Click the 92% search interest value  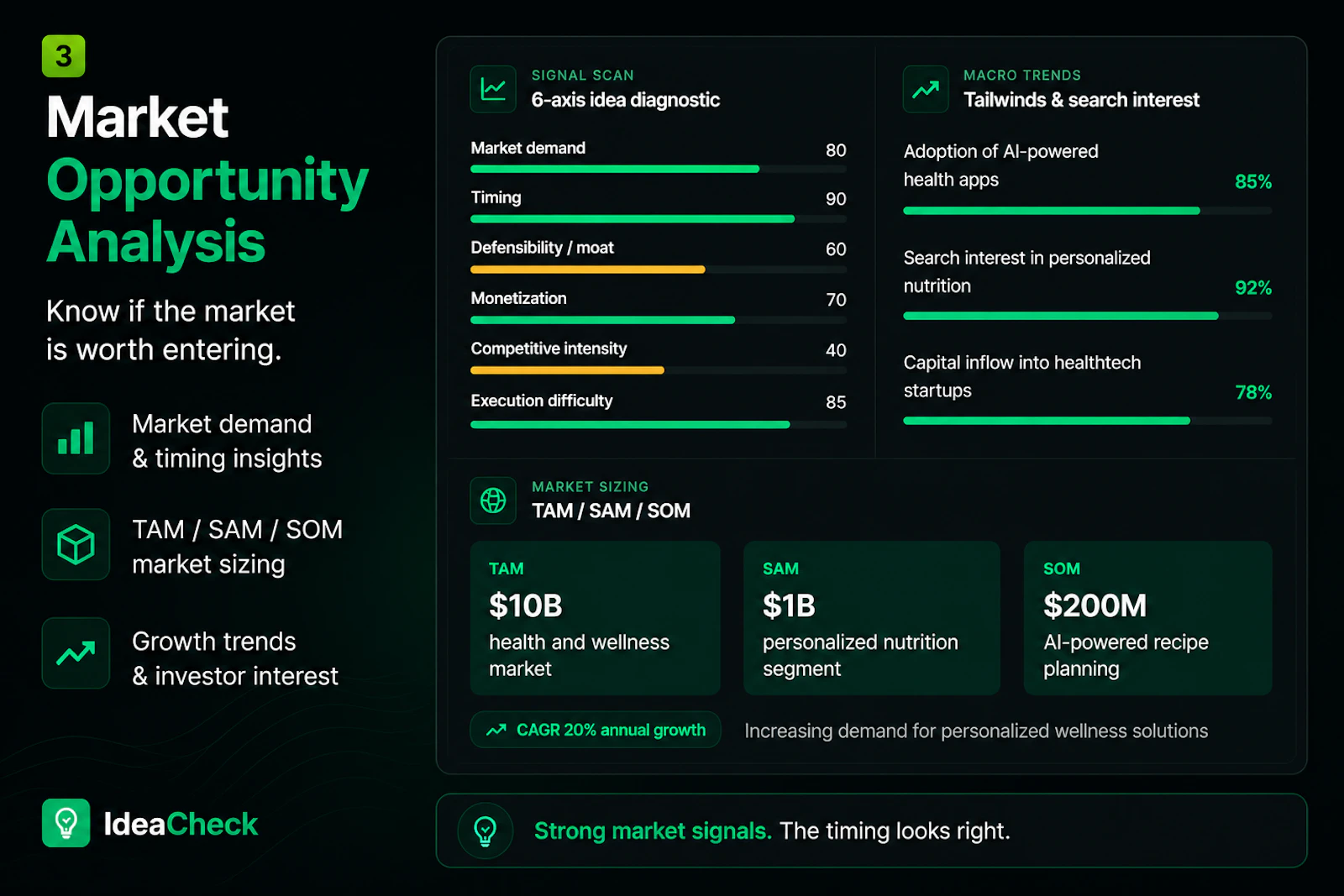point(1253,288)
